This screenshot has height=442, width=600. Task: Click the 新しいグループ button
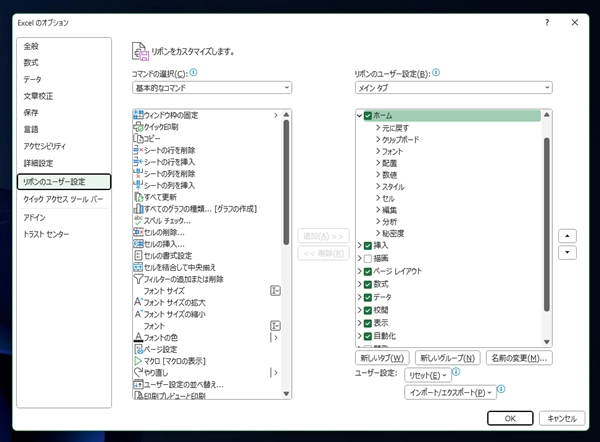(x=448, y=358)
